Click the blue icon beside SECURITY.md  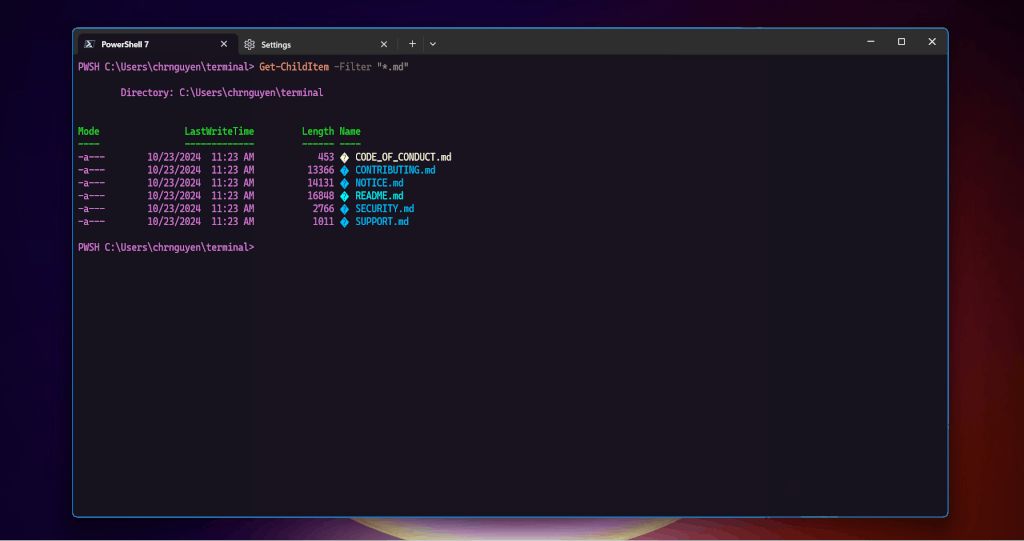(345, 209)
